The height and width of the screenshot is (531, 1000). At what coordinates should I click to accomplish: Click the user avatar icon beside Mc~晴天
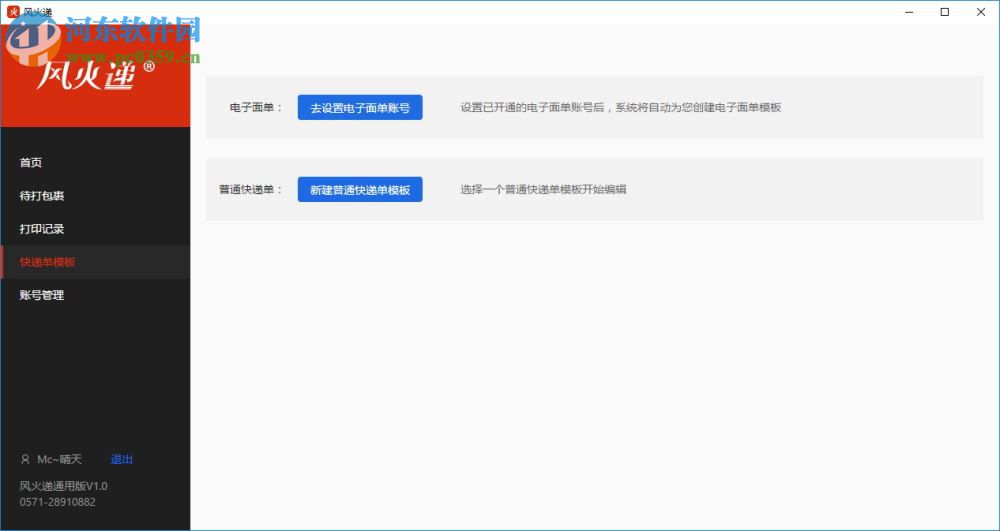click(26, 460)
